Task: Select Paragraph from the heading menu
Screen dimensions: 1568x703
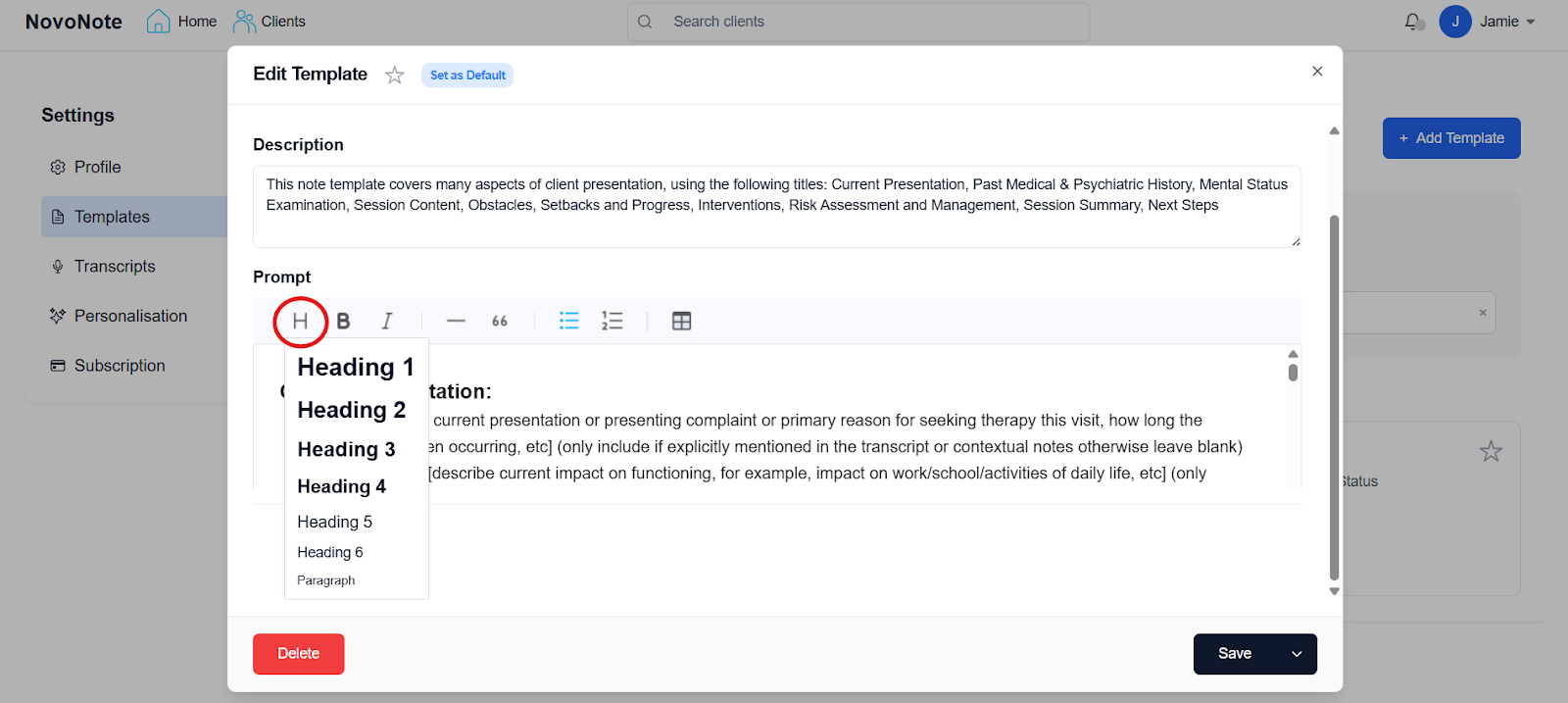Action: (x=326, y=580)
